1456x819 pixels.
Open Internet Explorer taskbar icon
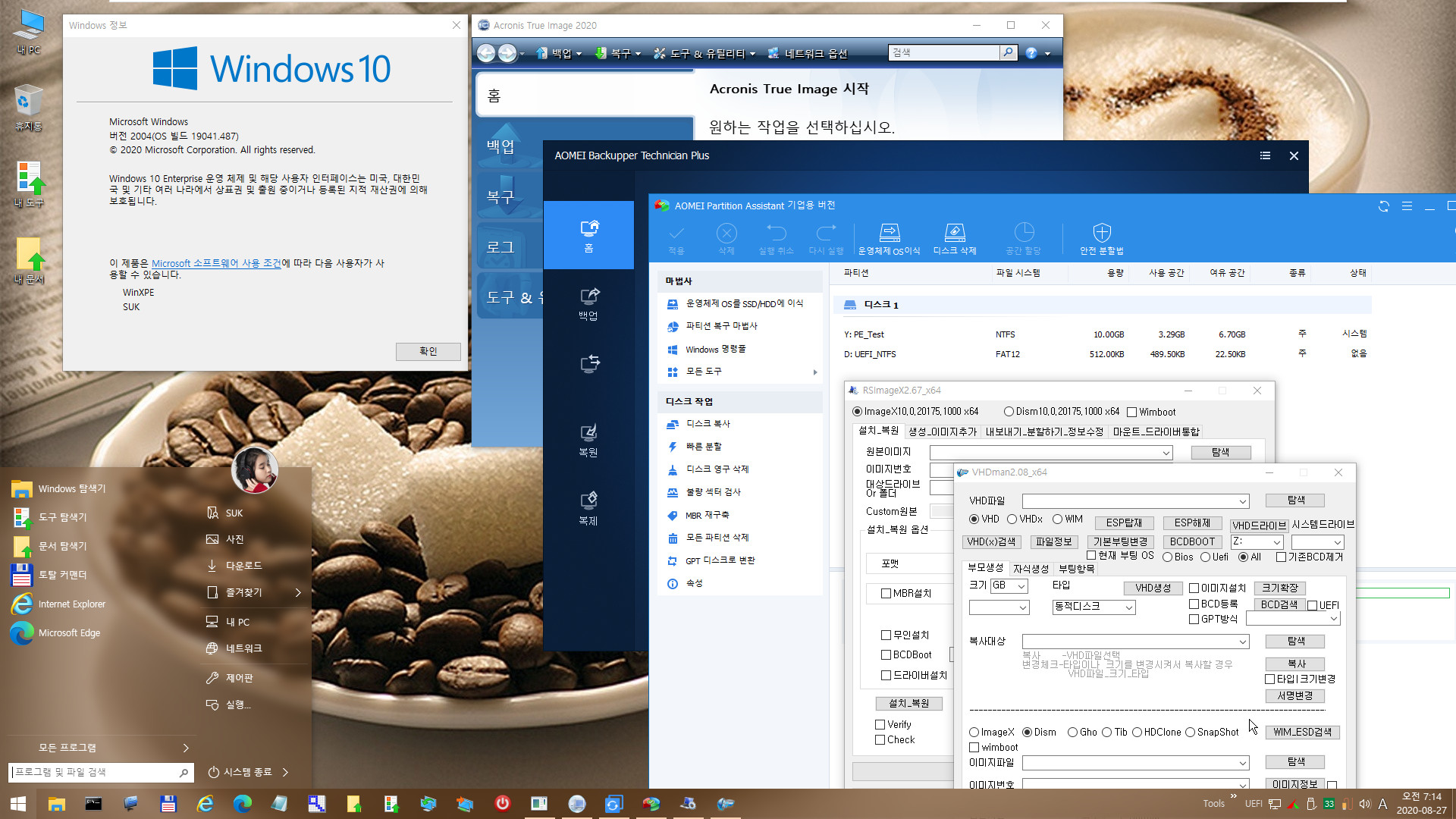205,804
